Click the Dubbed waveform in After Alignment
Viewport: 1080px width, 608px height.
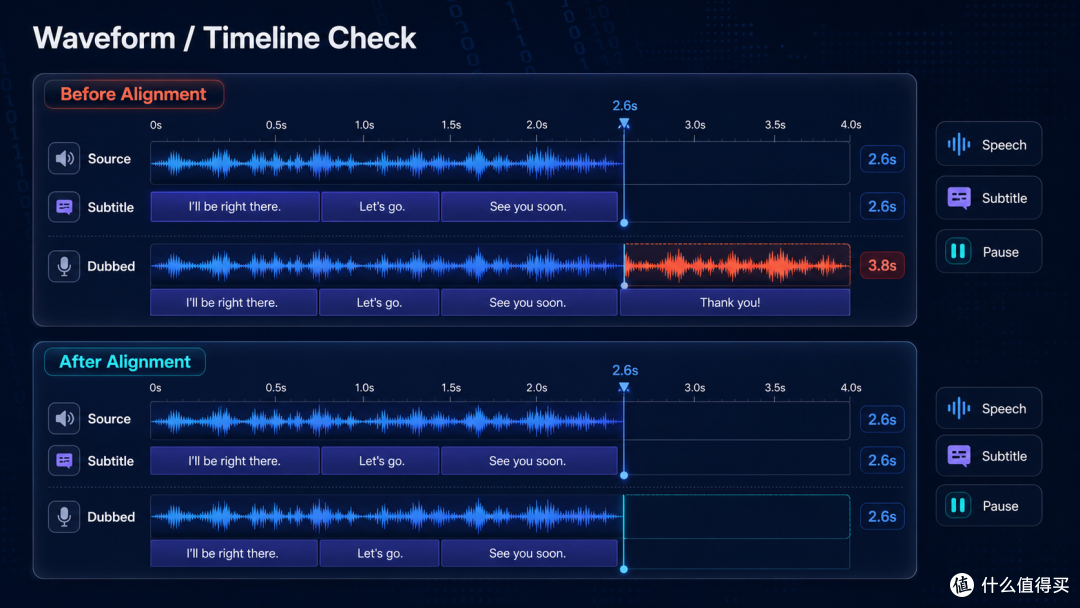387,516
